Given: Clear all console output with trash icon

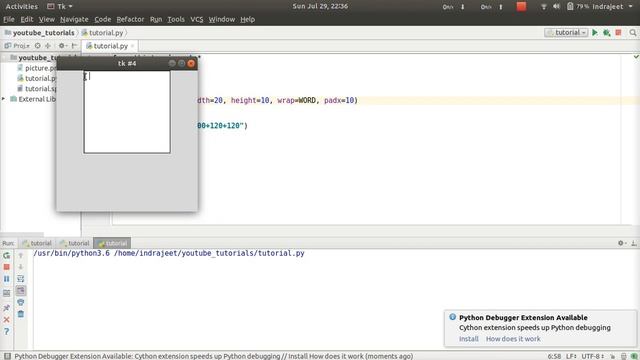Looking at the screenshot, I should pos(21,314).
